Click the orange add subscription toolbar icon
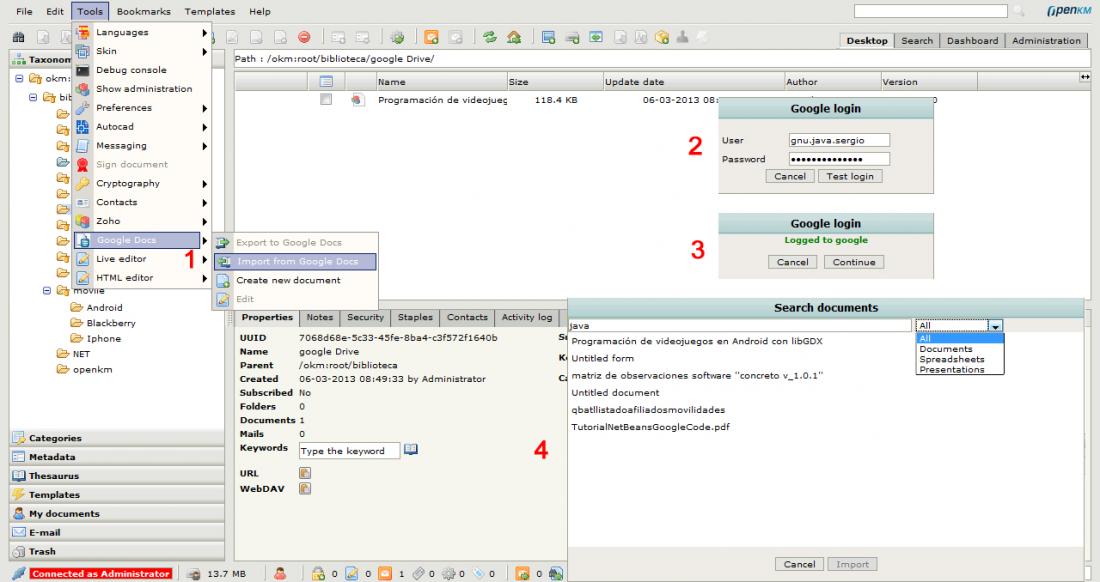Screen dimensions: 1100x582 [x=431, y=37]
